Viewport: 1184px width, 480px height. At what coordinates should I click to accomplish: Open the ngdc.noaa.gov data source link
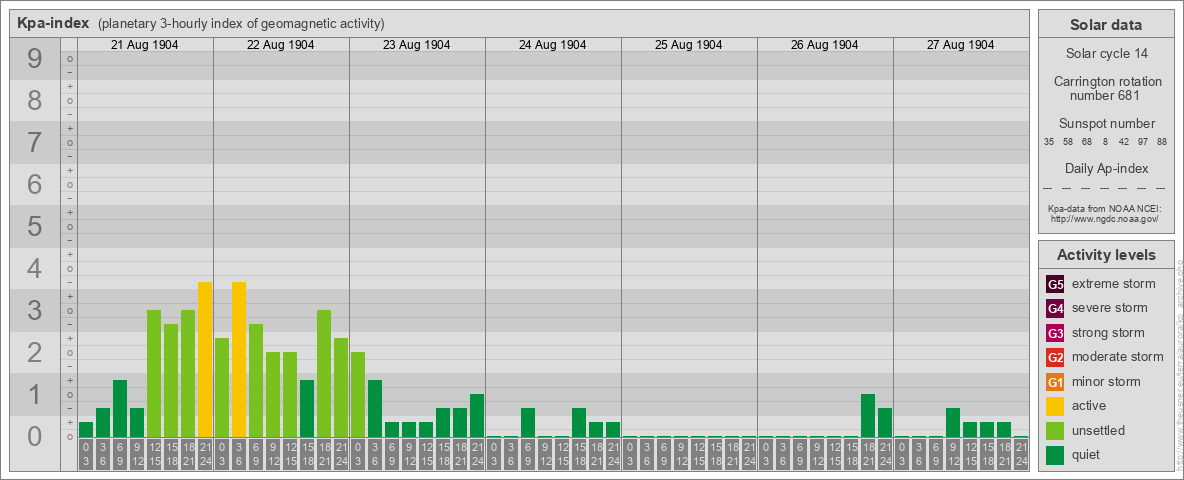pos(1104,218)
